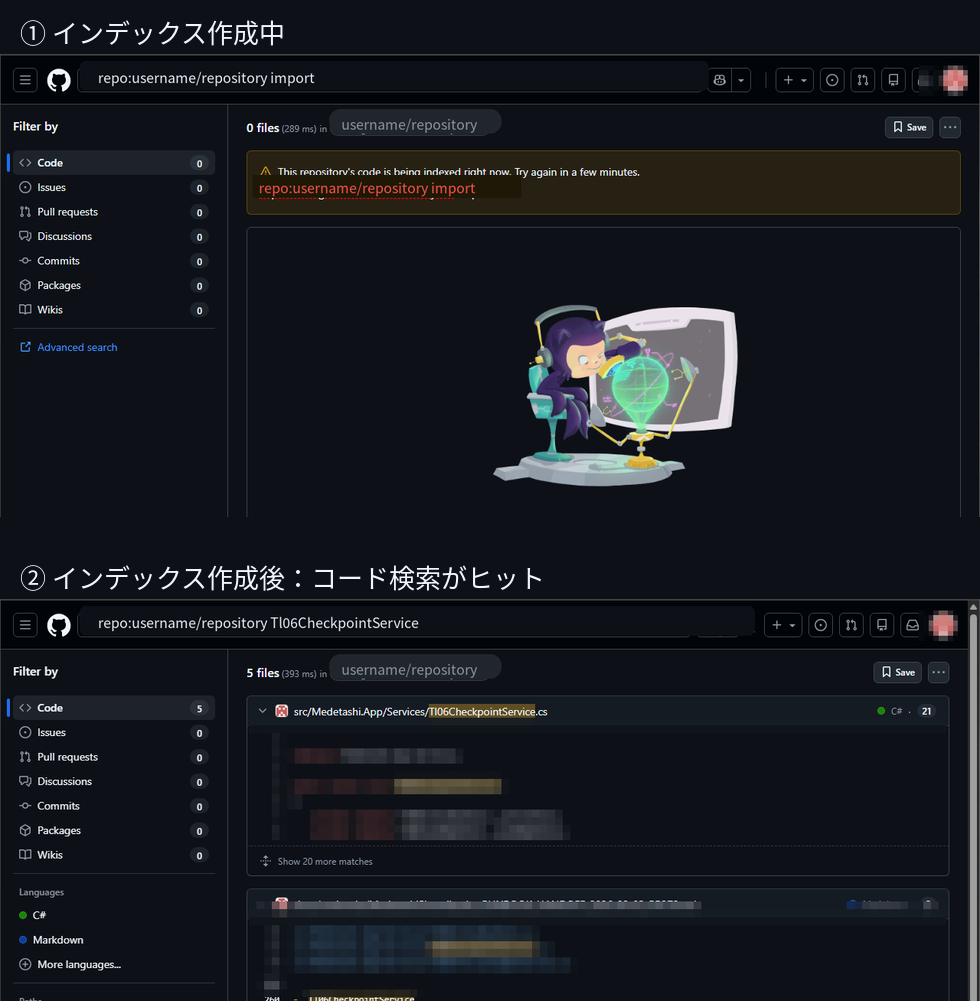Open more options ellipsis beside '5 files'
Screen dimensions: 980x1001
pos(939,672)
